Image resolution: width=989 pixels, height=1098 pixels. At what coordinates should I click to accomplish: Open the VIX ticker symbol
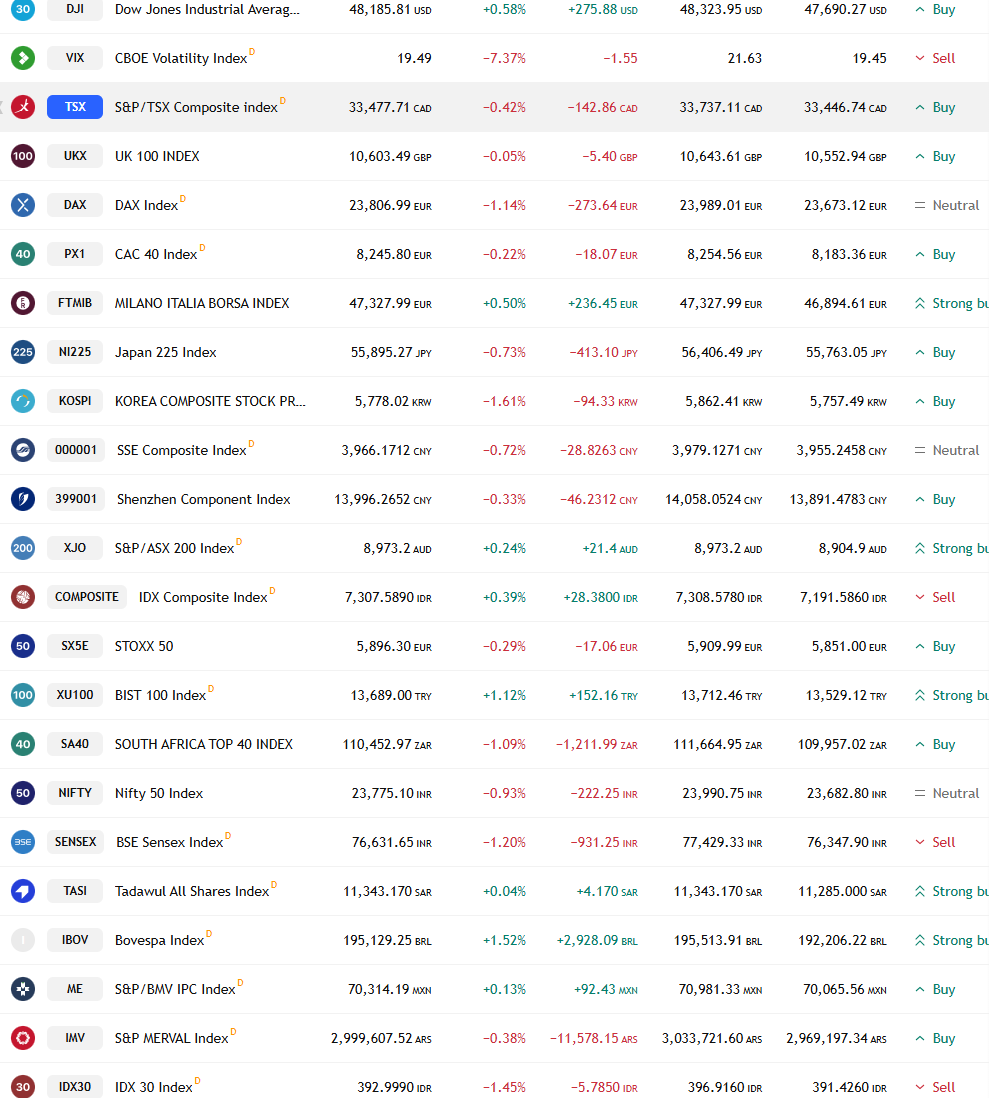point(75,57)
